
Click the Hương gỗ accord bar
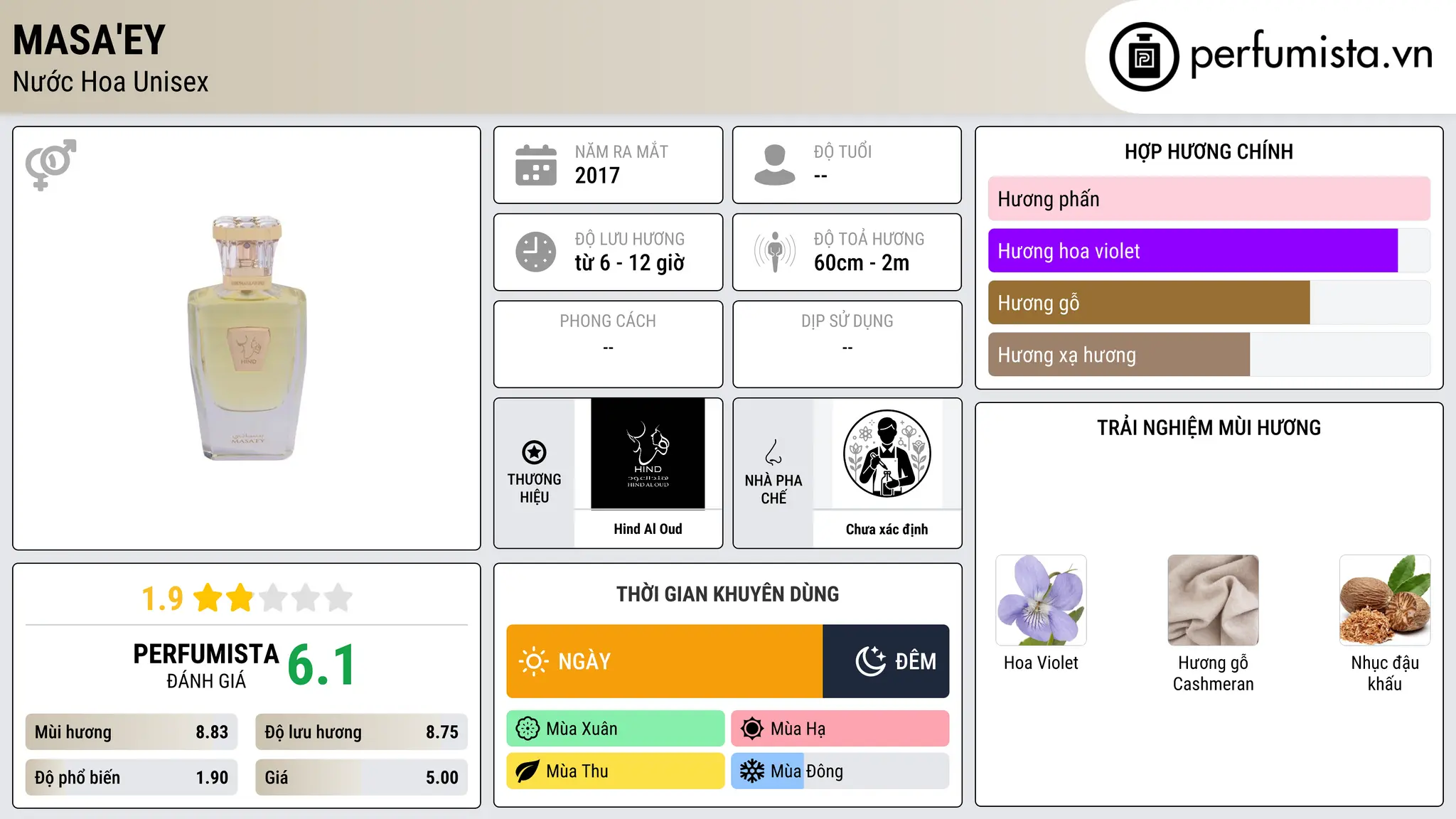1209,303
